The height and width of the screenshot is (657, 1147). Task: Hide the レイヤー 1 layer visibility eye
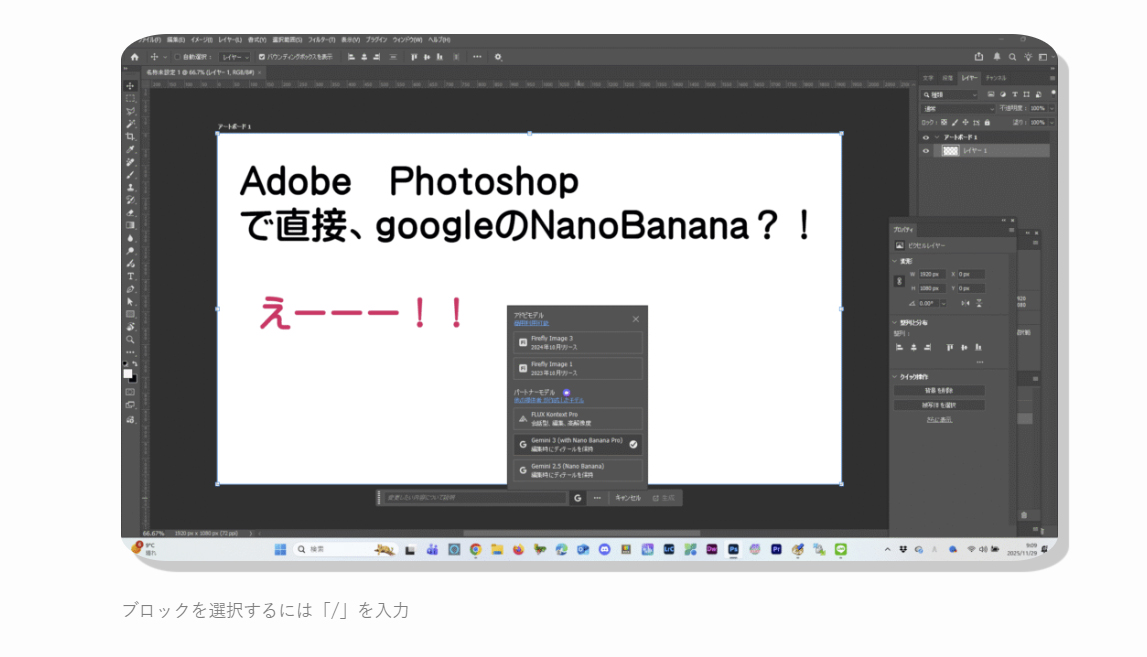[926, 151]
